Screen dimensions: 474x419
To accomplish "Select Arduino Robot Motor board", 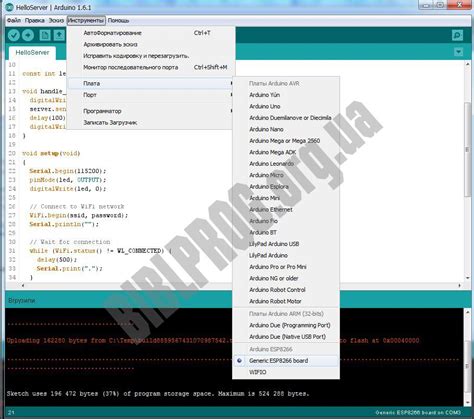I will pyautogui.click(x=286, y=301).
